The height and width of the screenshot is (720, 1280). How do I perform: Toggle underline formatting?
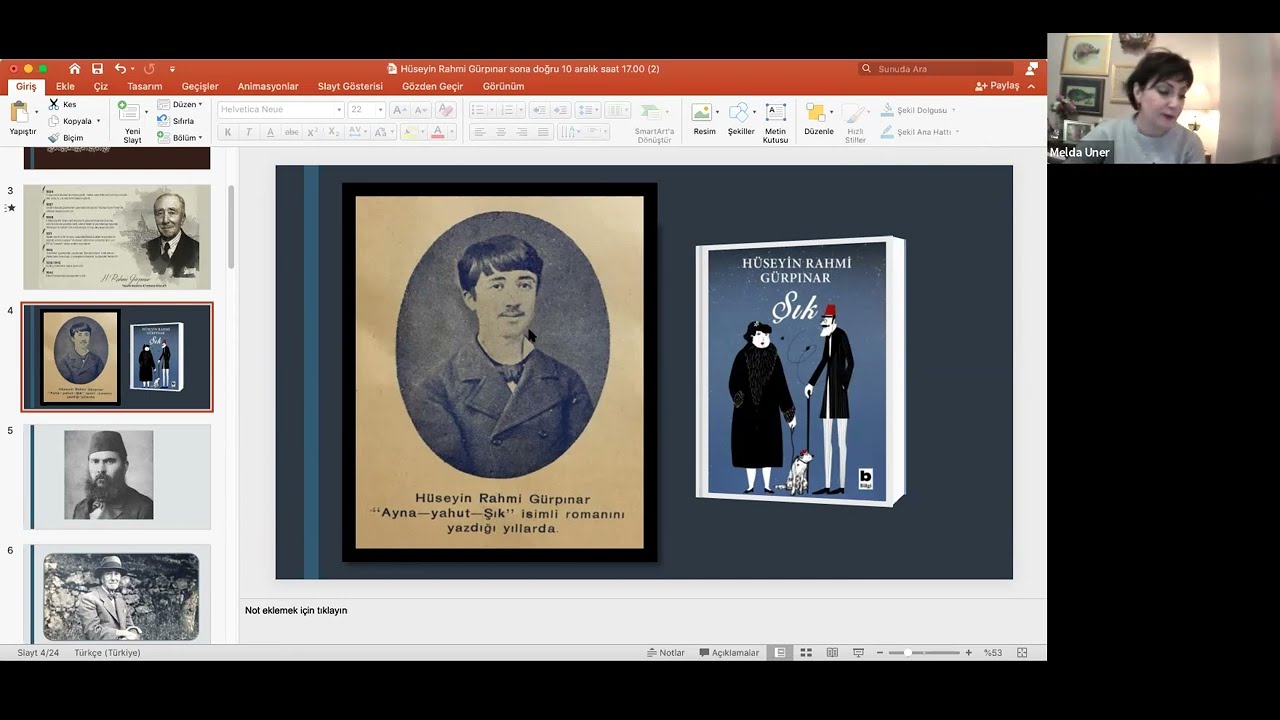(270, 132)
